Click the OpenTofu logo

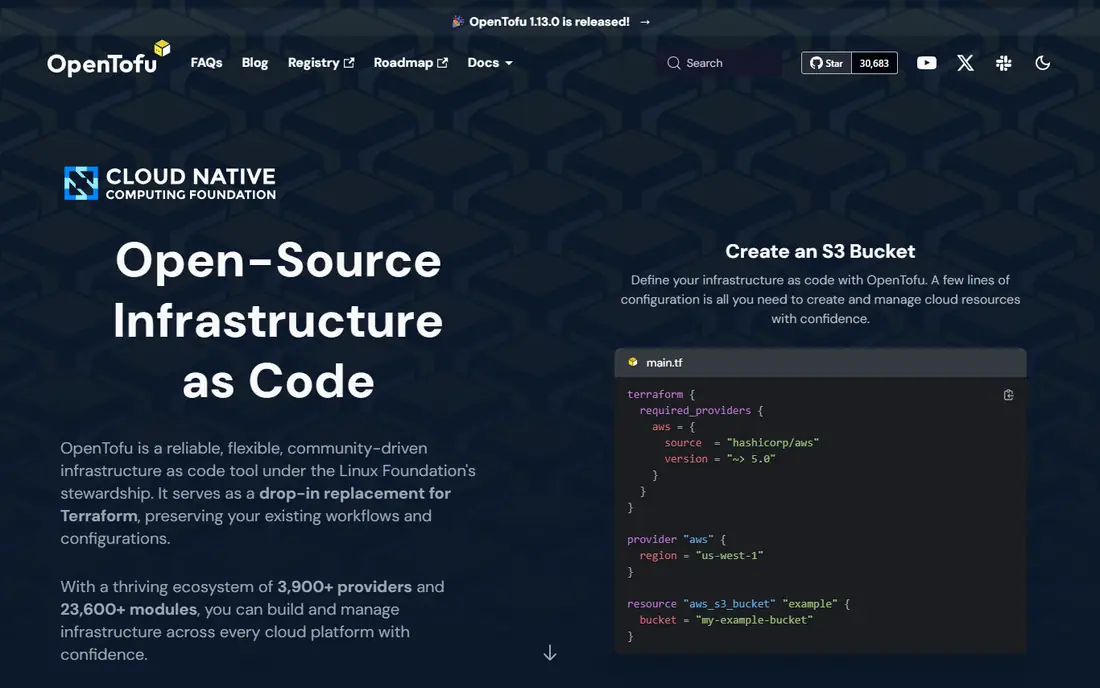(x=109, y=59)
